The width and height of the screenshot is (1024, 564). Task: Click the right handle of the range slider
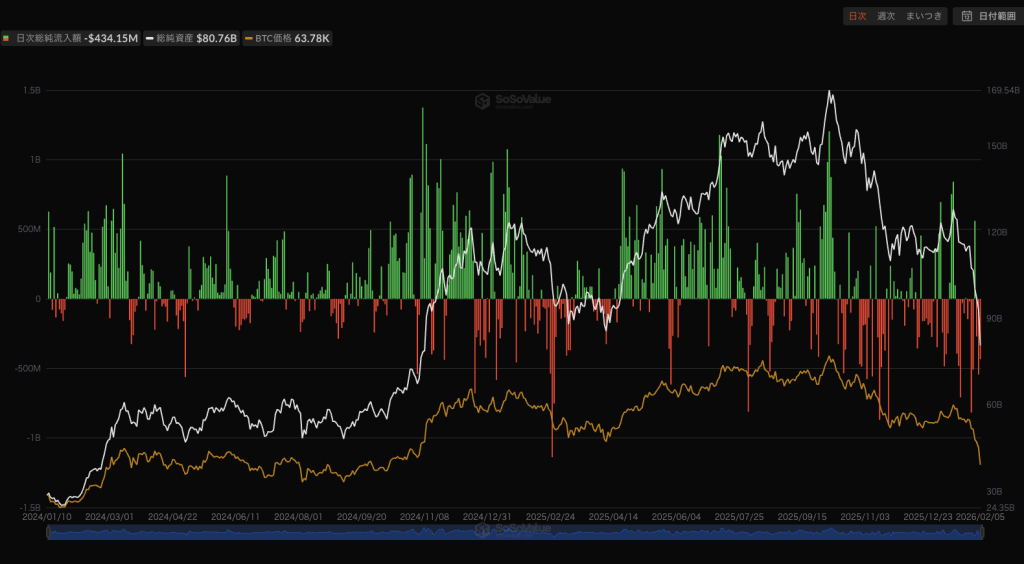(x=982, y=533)
